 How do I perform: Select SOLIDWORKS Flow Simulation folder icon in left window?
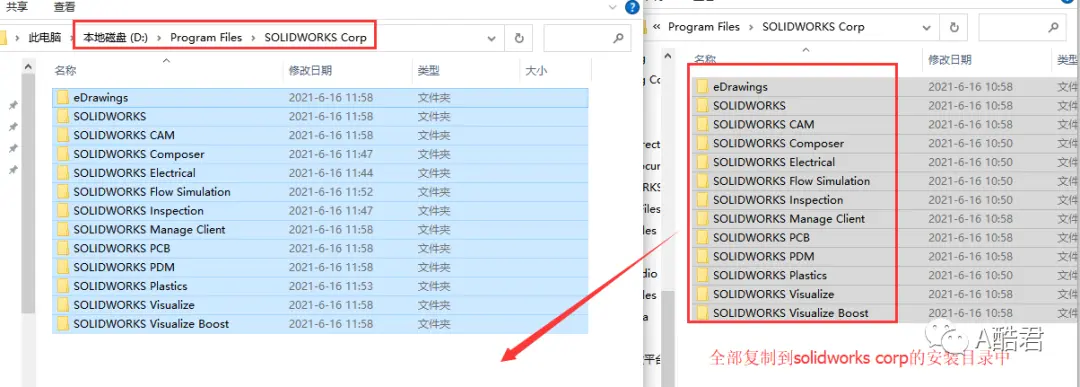point(63,192)
